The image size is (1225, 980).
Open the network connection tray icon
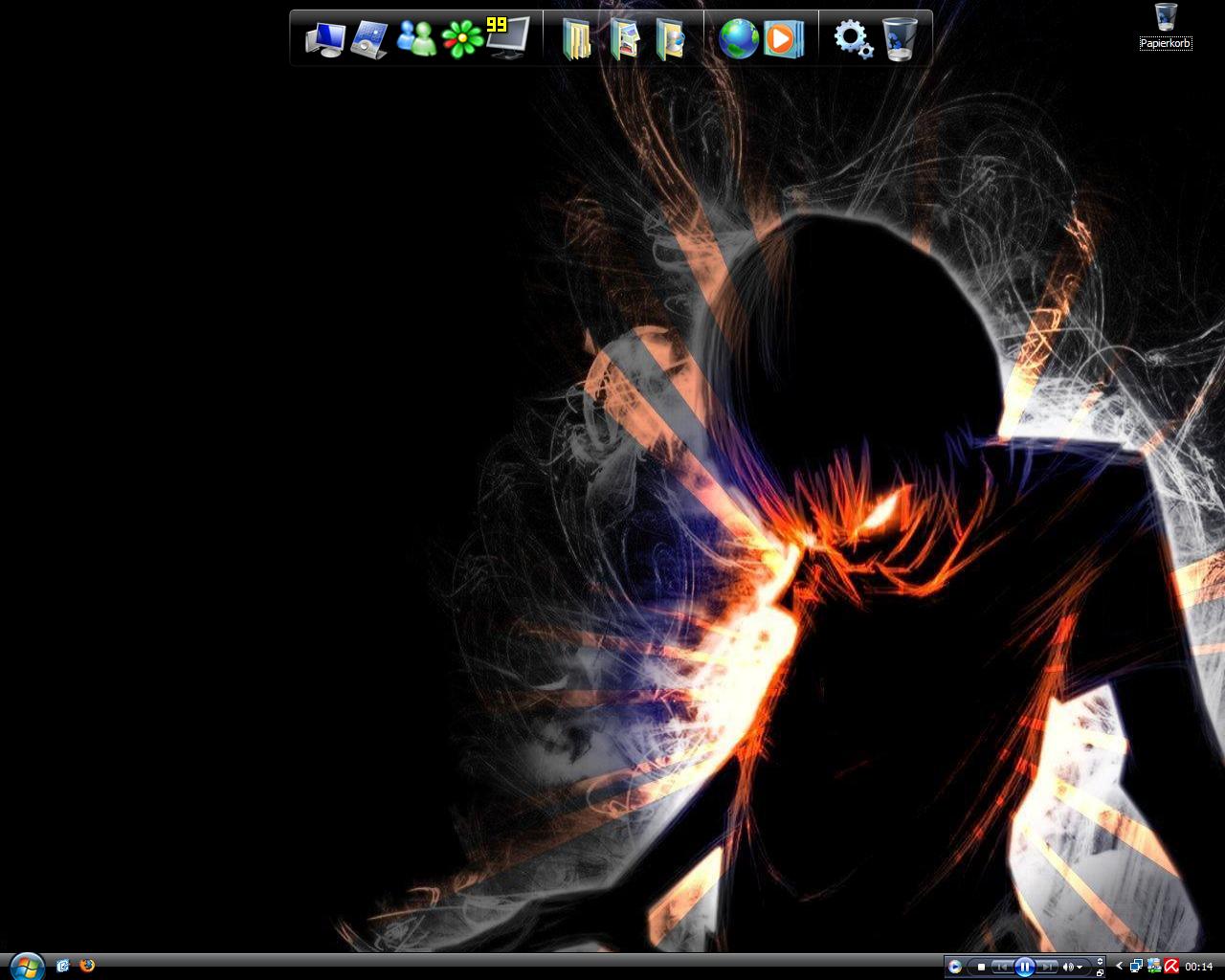1137,967
